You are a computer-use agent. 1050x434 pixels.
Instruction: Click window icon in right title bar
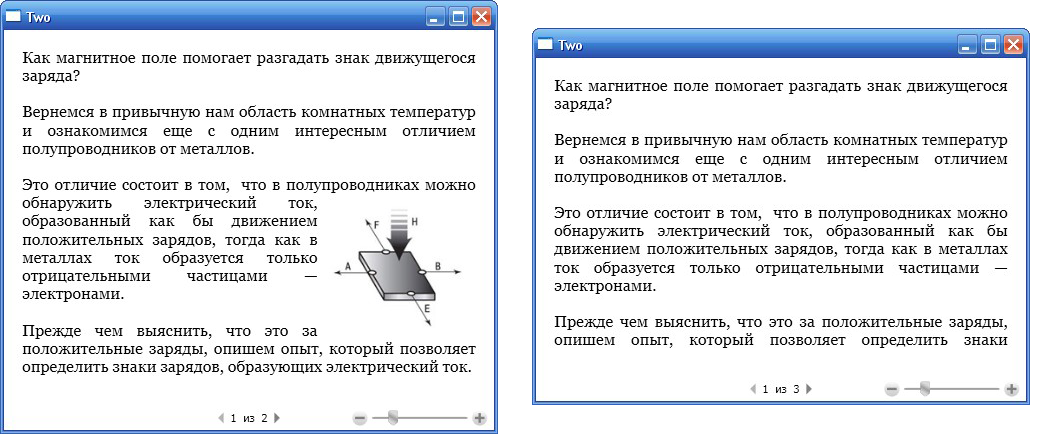(x=546, y=45)
